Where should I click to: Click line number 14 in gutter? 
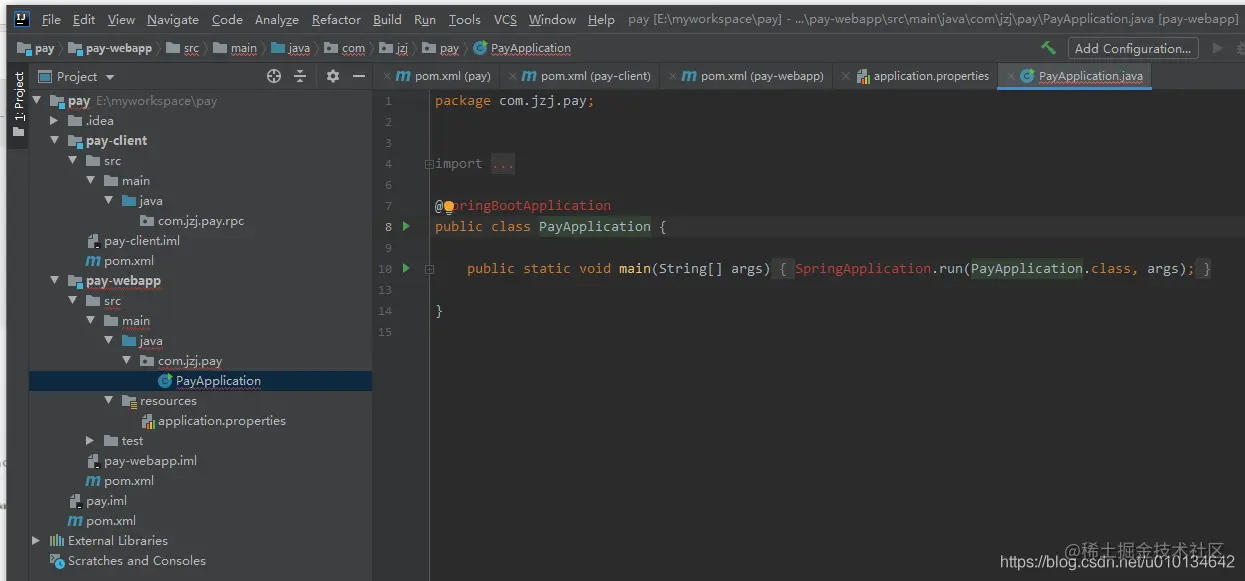pyautogui.click(x=385, y=311)
